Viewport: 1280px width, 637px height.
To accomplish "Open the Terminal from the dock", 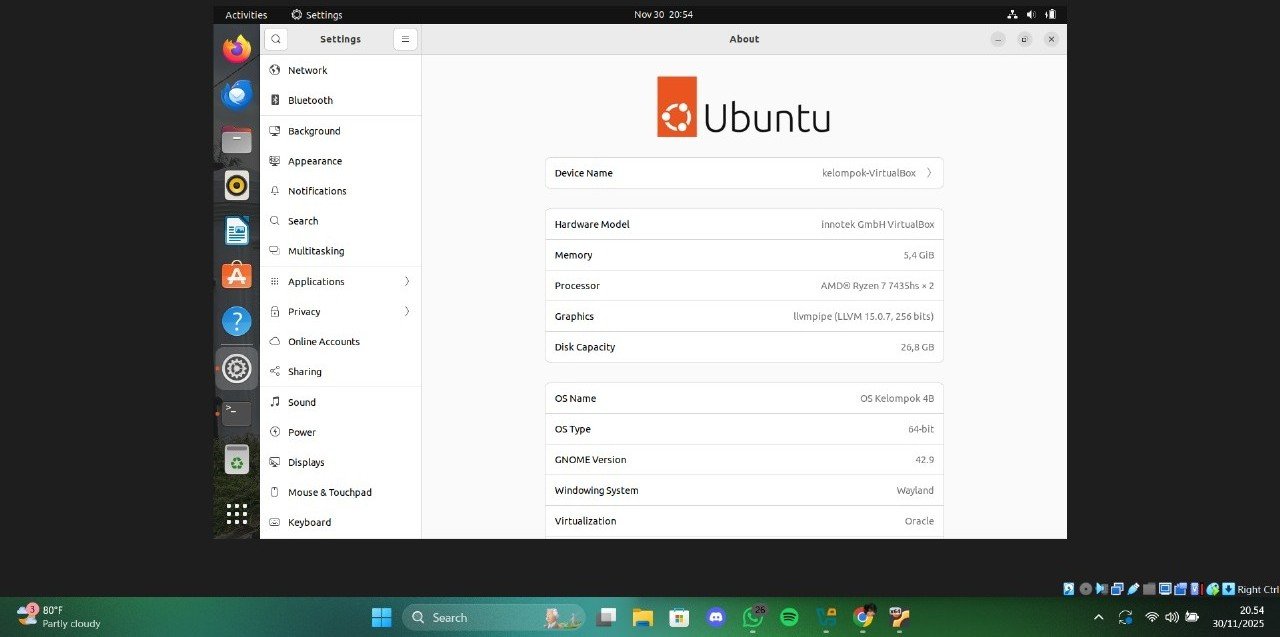I will 236,412.
